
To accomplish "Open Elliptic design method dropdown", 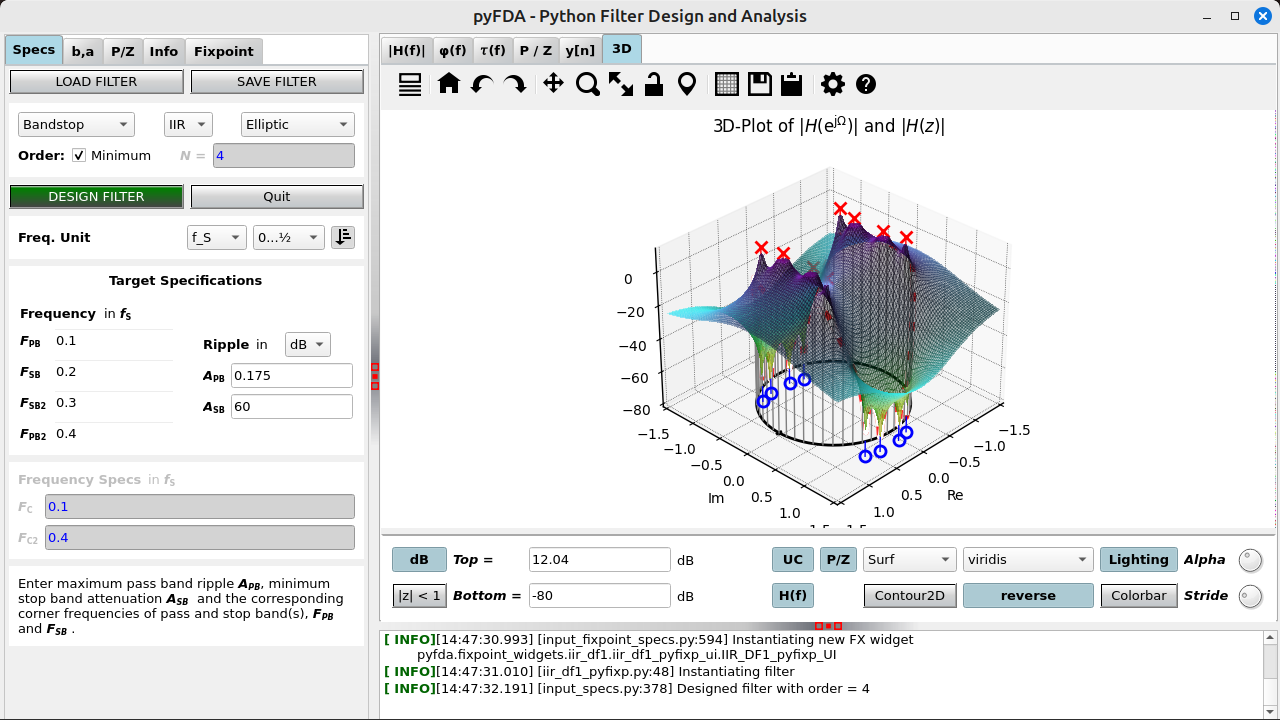I will [298, 124].
